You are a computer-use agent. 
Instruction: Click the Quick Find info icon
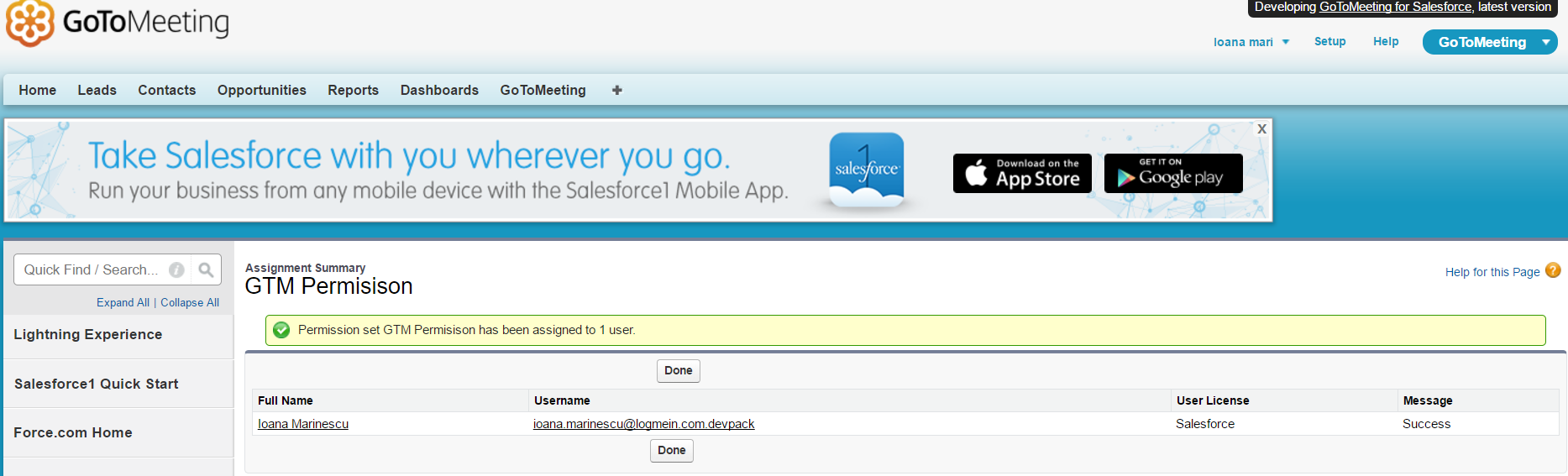point(176,269)
